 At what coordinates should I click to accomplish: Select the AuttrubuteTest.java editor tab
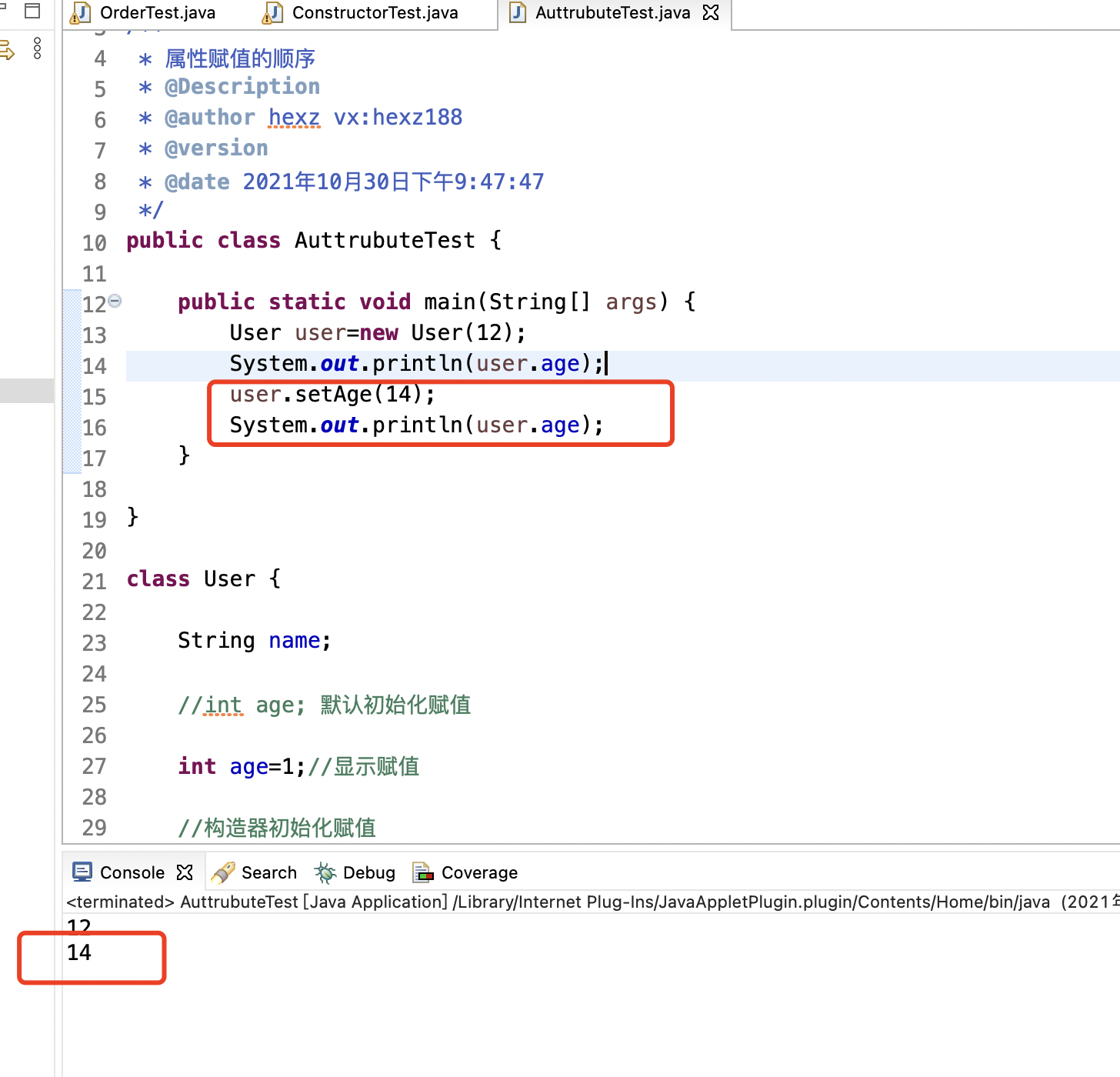613,13
